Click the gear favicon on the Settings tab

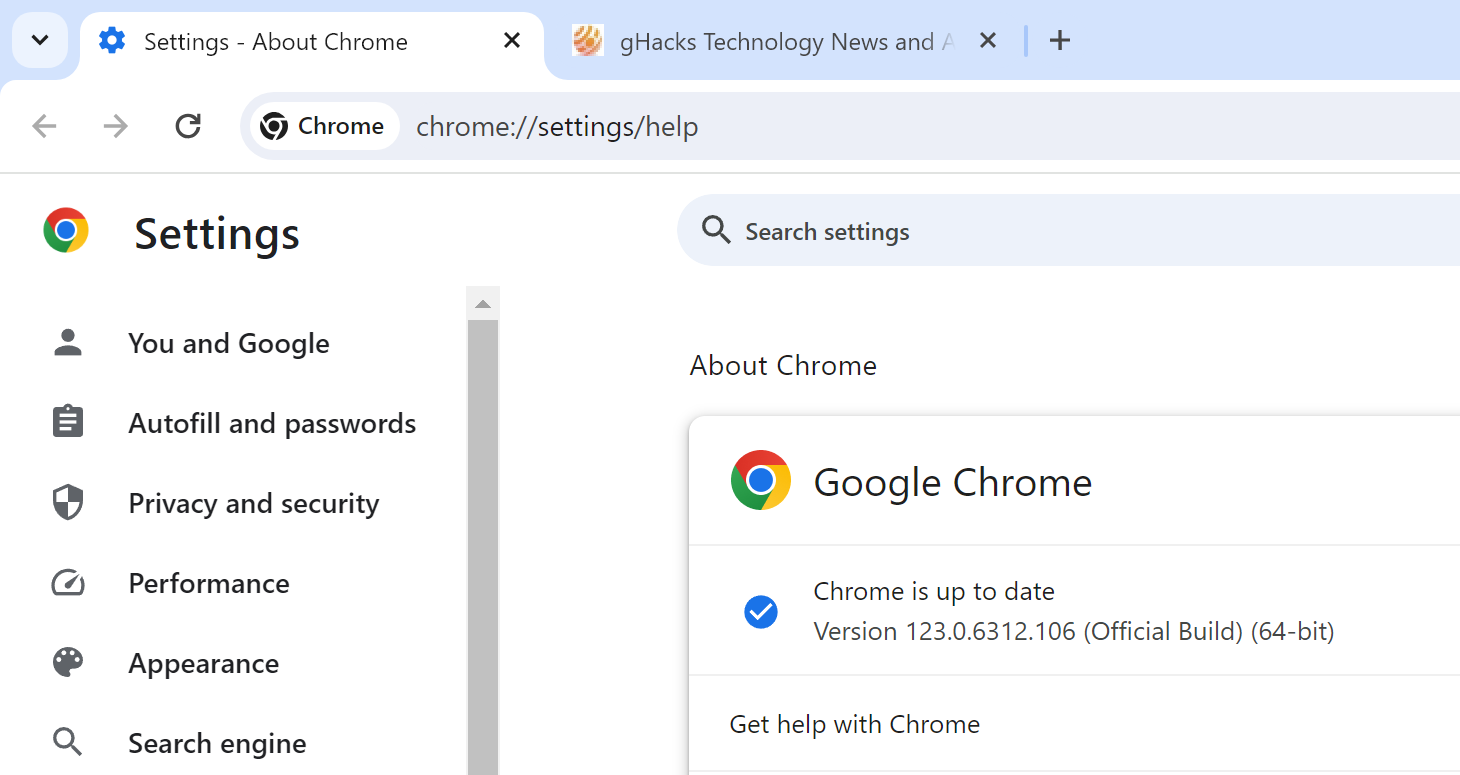click(x=112, y=41)
